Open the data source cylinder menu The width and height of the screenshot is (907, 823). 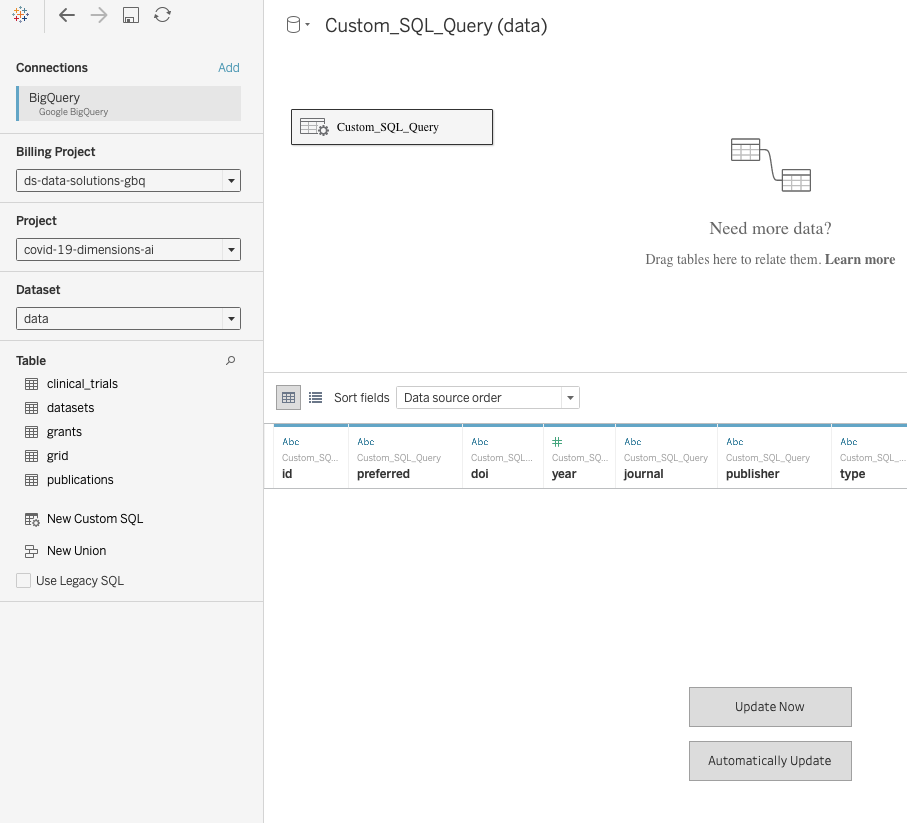298,25
